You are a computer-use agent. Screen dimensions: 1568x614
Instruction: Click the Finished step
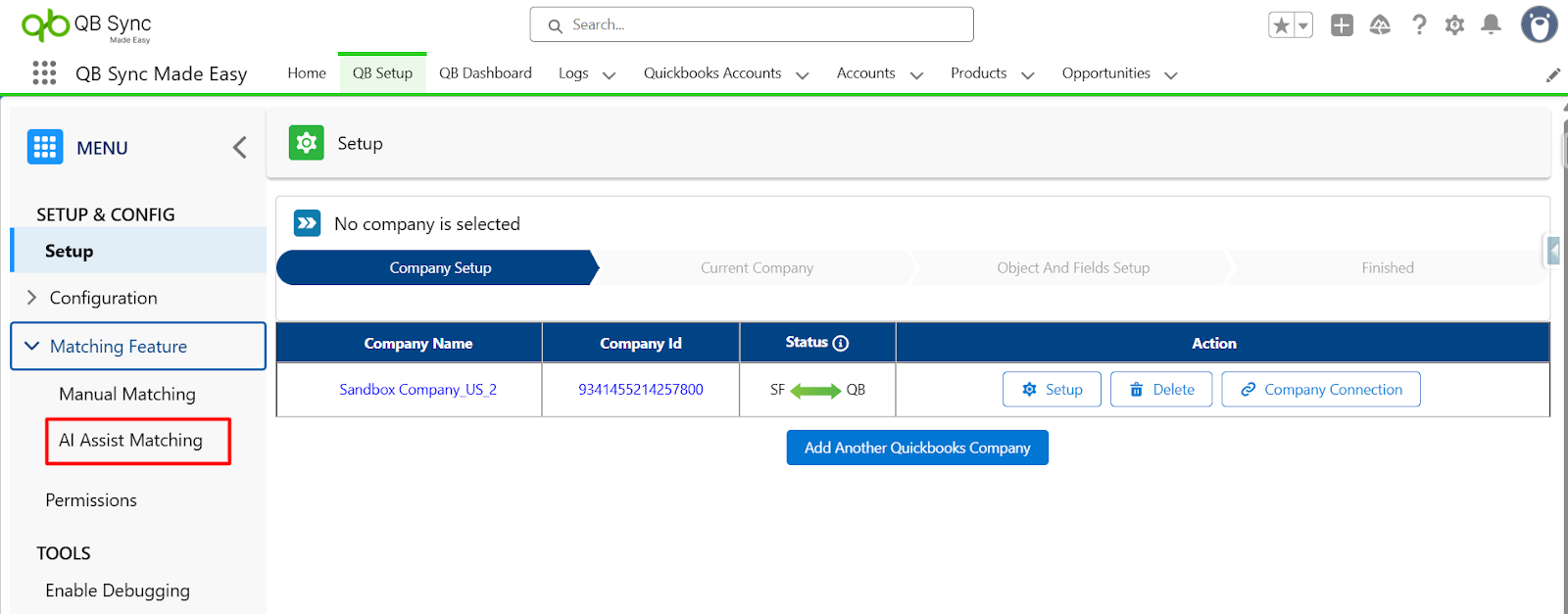click(1388, 268)
